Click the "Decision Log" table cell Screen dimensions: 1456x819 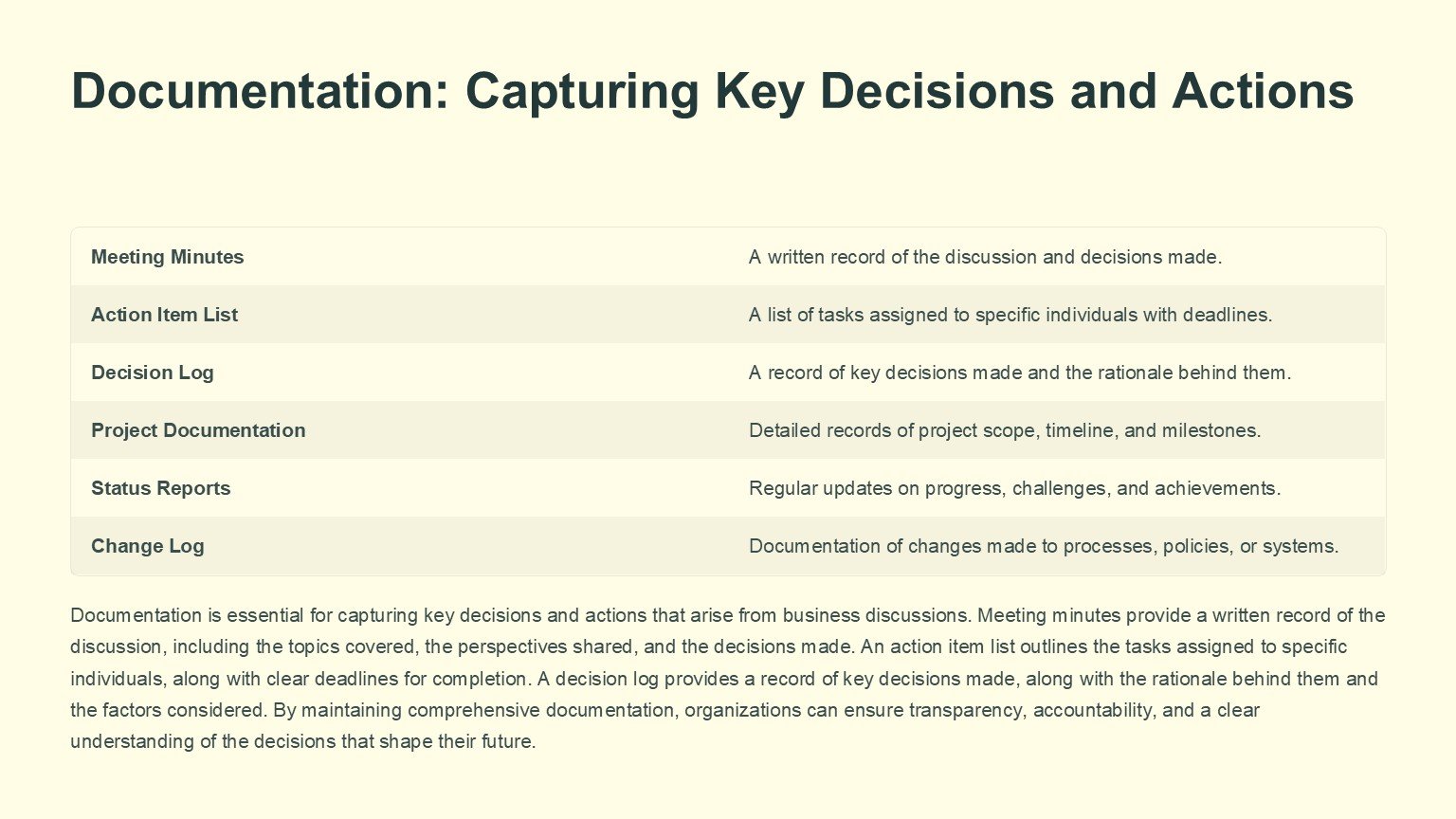153,373
